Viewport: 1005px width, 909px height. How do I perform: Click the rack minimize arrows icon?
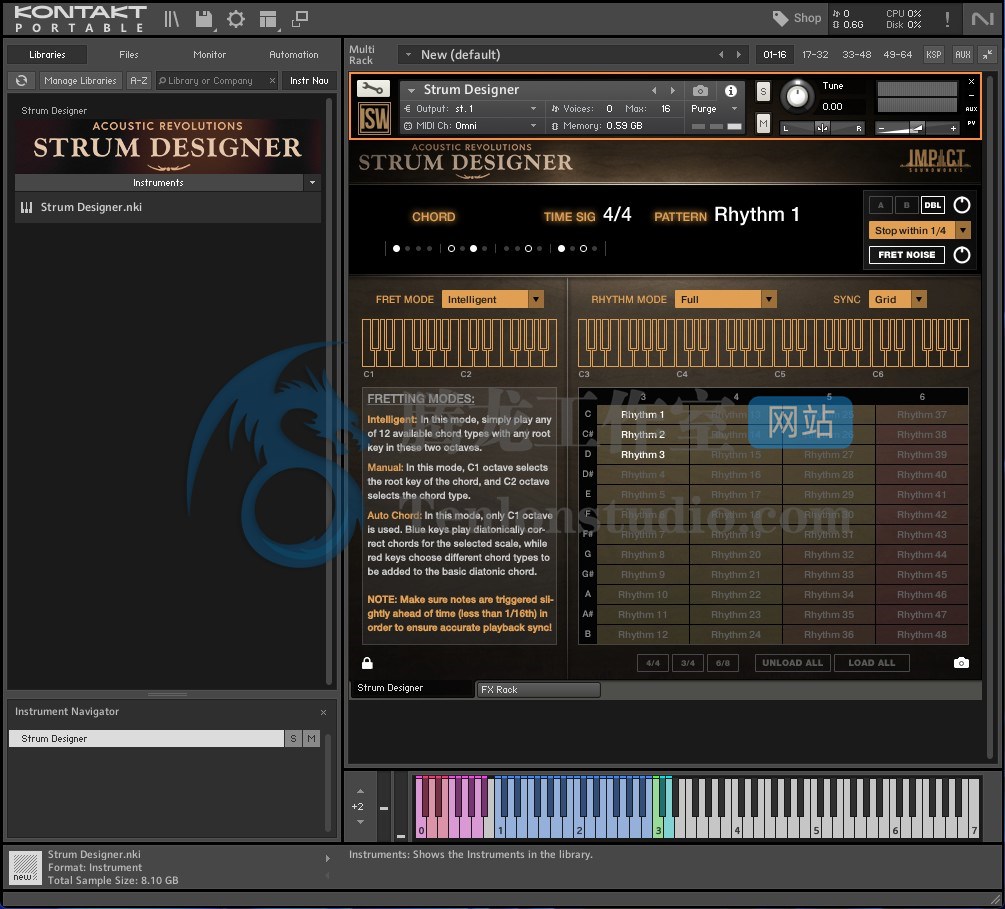[x=988, y=54]
